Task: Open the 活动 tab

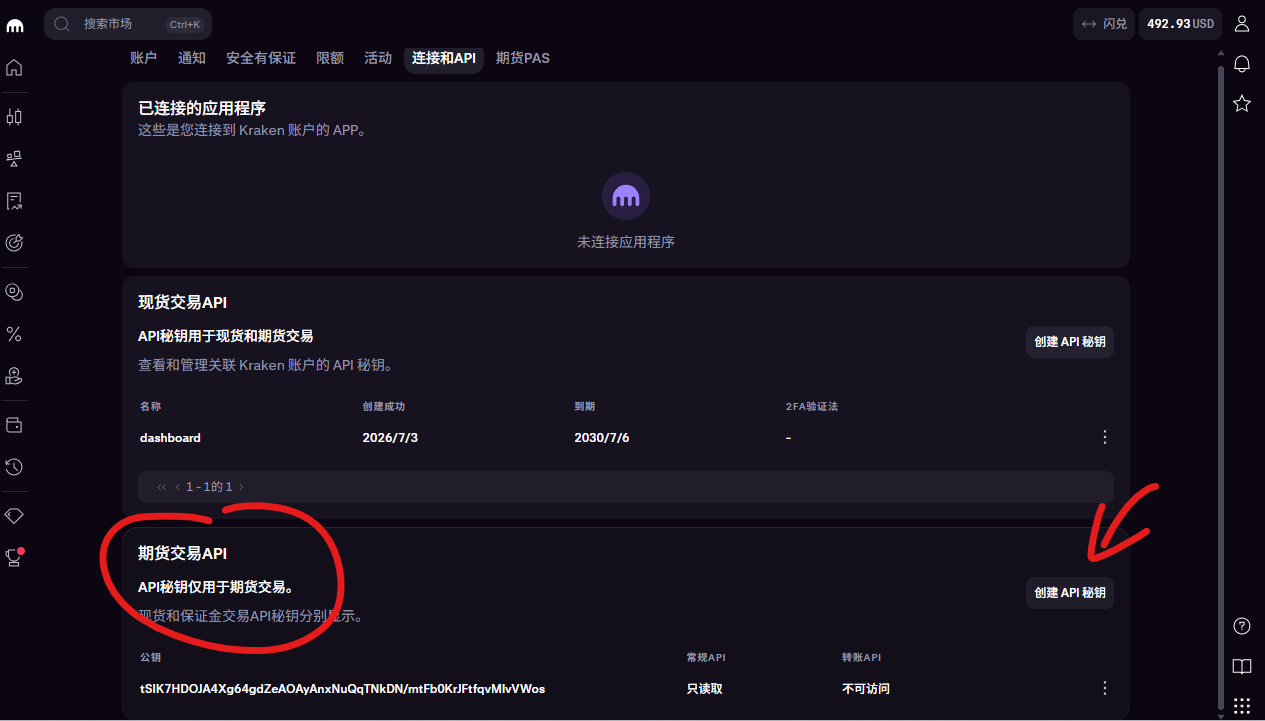Action: [378, 58]
